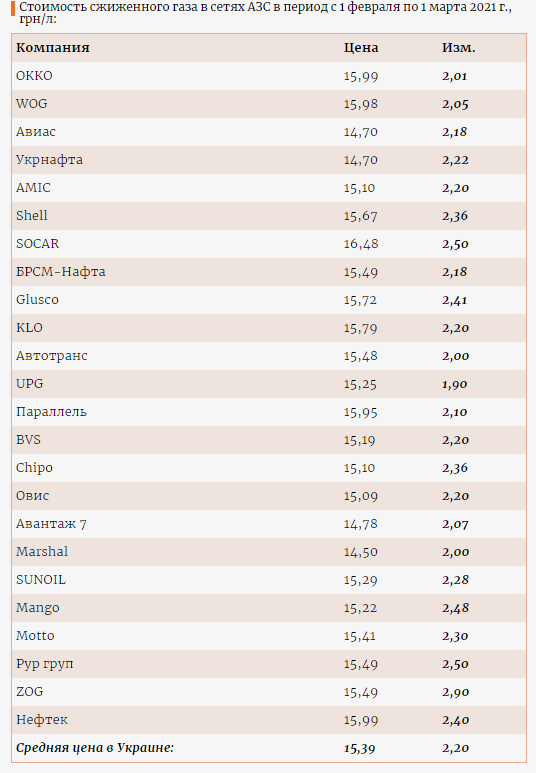Click the table caption heading text

(265, 13)
